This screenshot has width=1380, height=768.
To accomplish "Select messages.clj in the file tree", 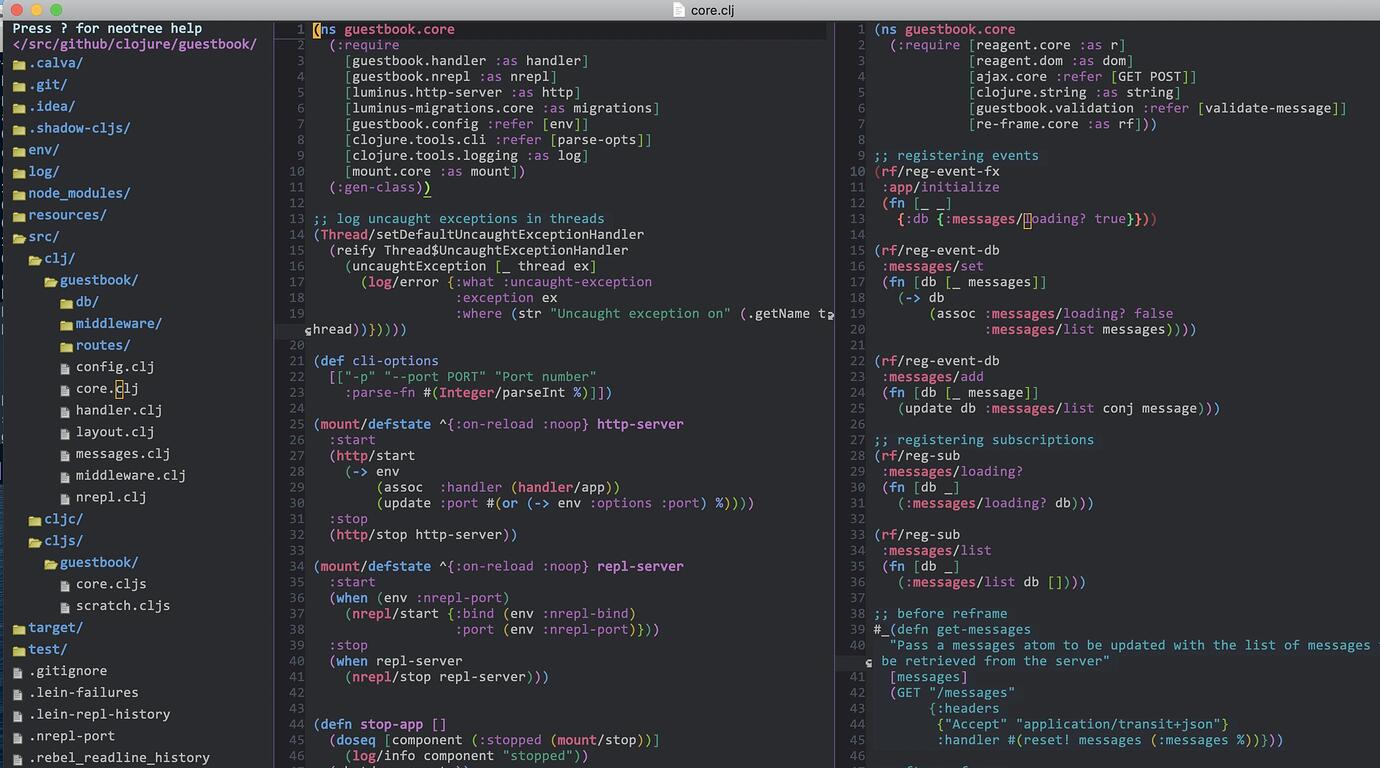I will tap(120, 454).
